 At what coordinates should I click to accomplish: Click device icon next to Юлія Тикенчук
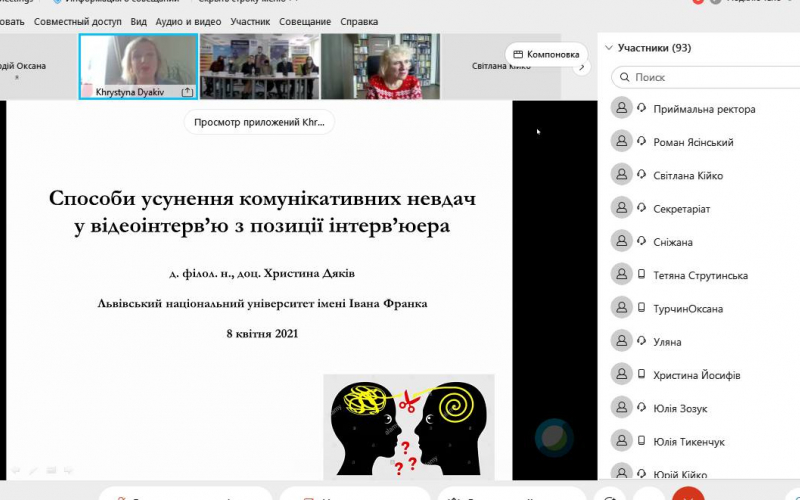pyautogui.click(x=642, y=440)
